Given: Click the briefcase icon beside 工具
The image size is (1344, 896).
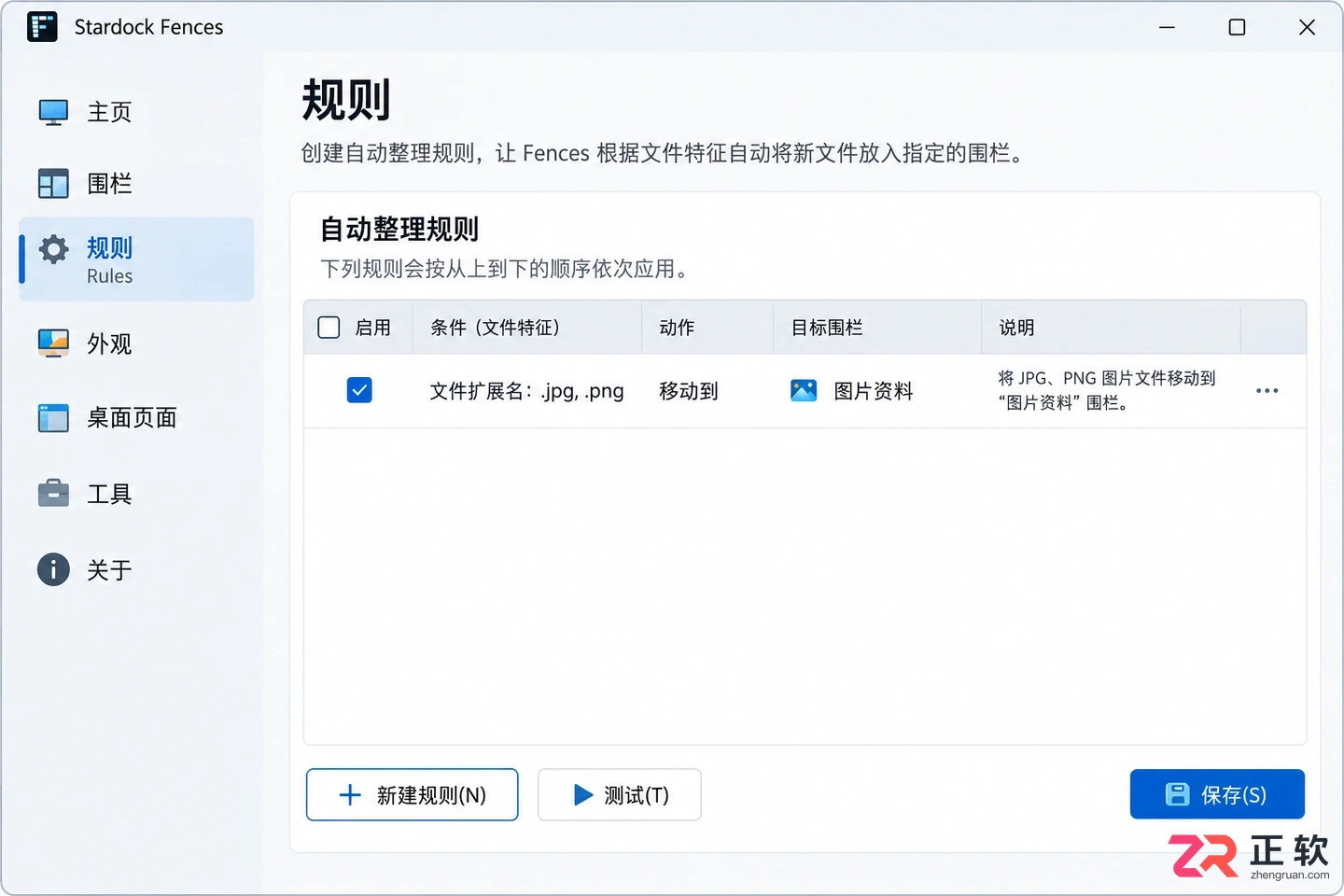Looking at the screenshot, I should pyautogui.click(x=53, y=493).
